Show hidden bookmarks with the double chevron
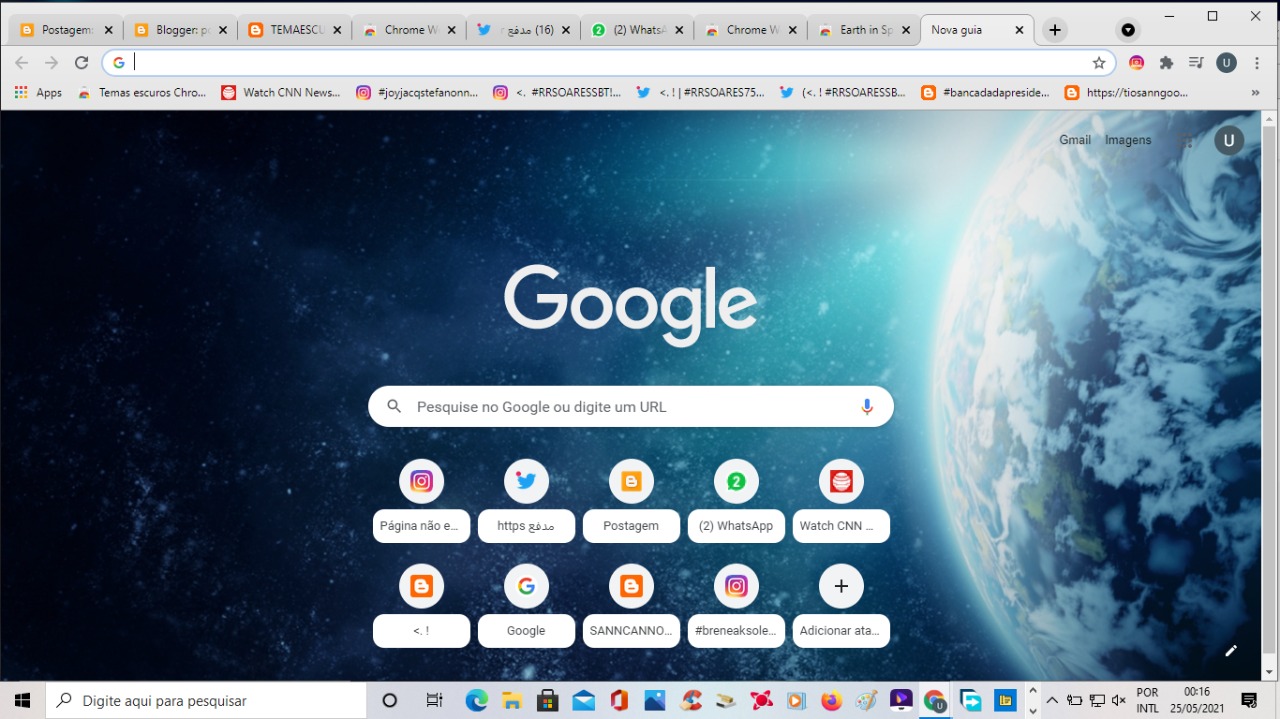 (1255, 92)
